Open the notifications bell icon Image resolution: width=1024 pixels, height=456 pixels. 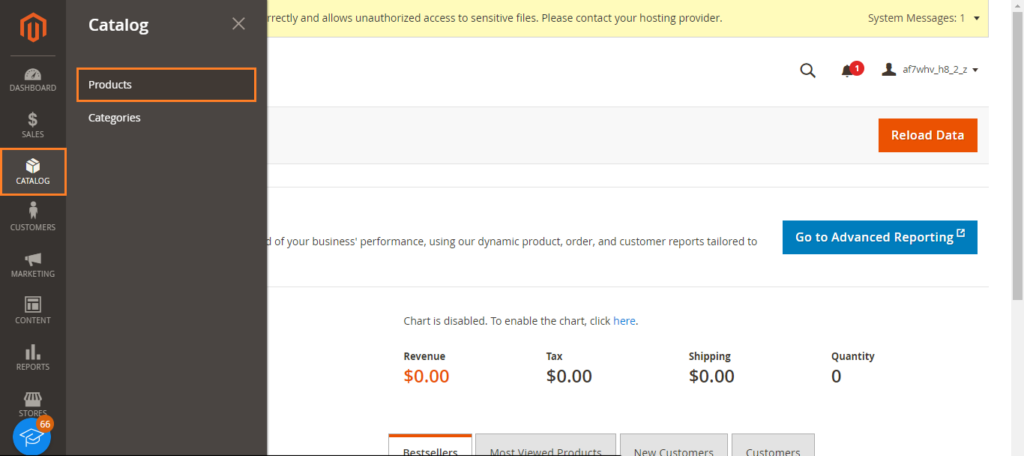(x=847, y=71)
